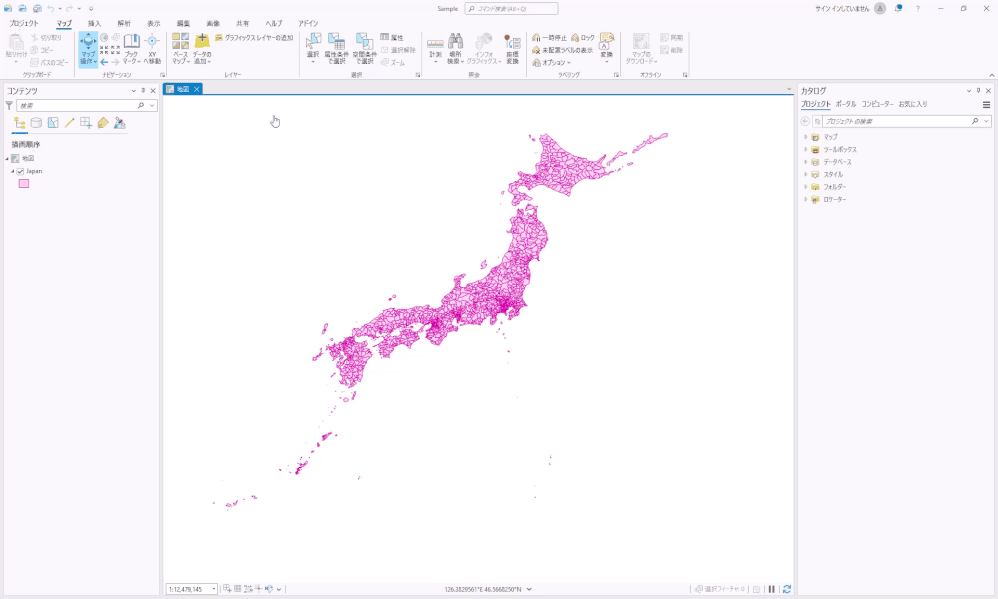This screenshot has width=998, height=599.
Task: Expand the データベース node in Catalog
Action: 805,162
